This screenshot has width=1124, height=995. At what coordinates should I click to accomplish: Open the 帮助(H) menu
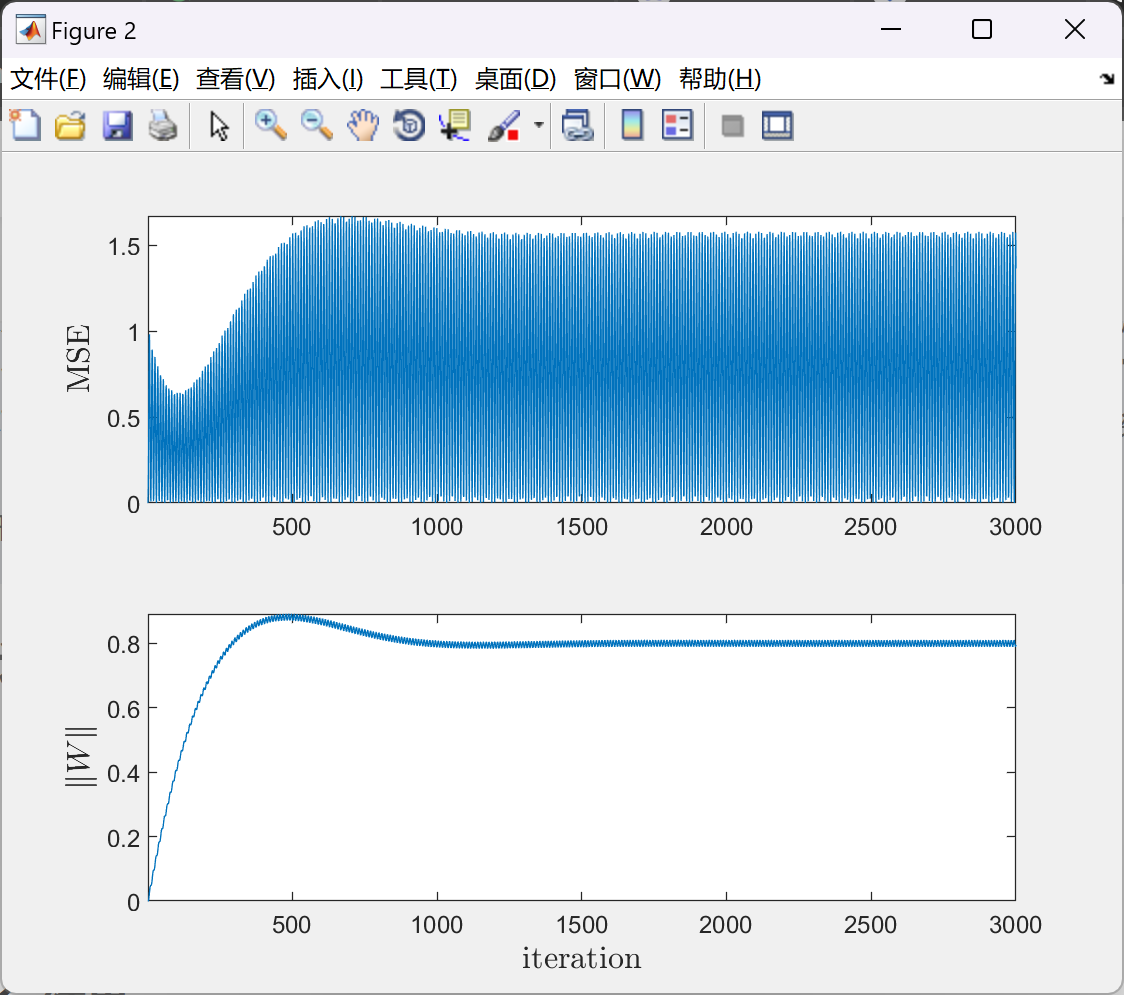point(720,79)
